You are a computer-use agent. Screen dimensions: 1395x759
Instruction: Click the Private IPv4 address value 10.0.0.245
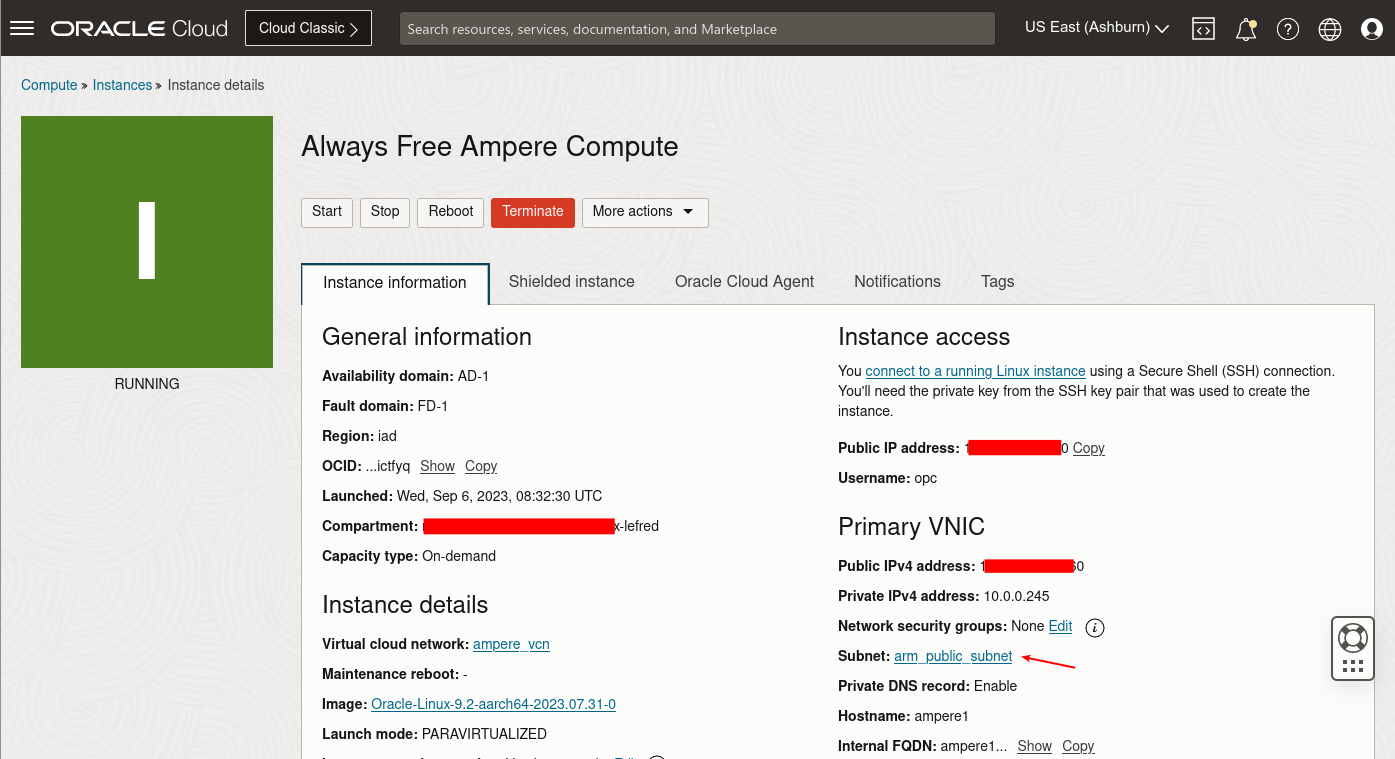click(x=1017, y=596)
